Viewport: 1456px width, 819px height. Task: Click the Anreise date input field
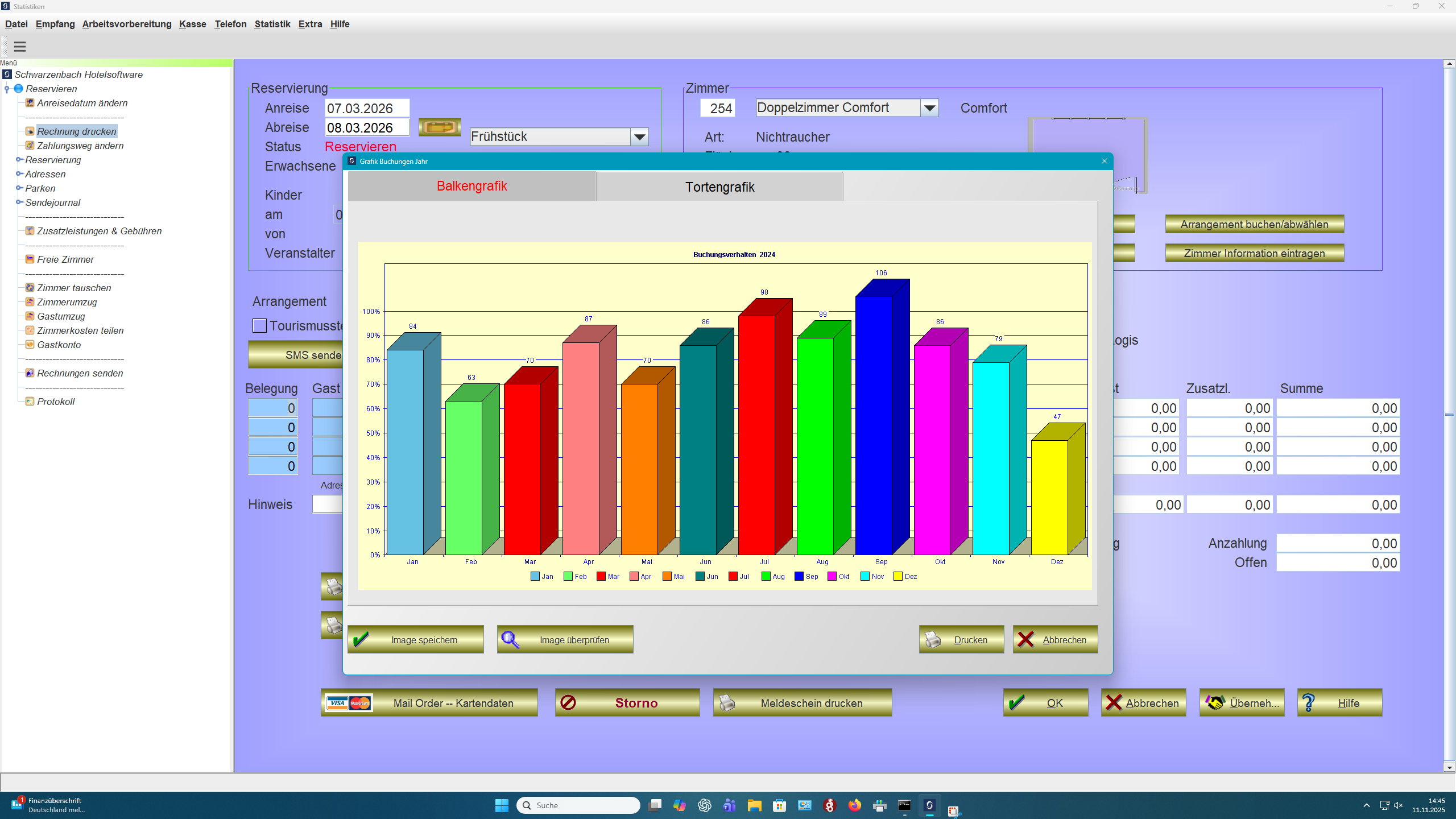[366, 107]
